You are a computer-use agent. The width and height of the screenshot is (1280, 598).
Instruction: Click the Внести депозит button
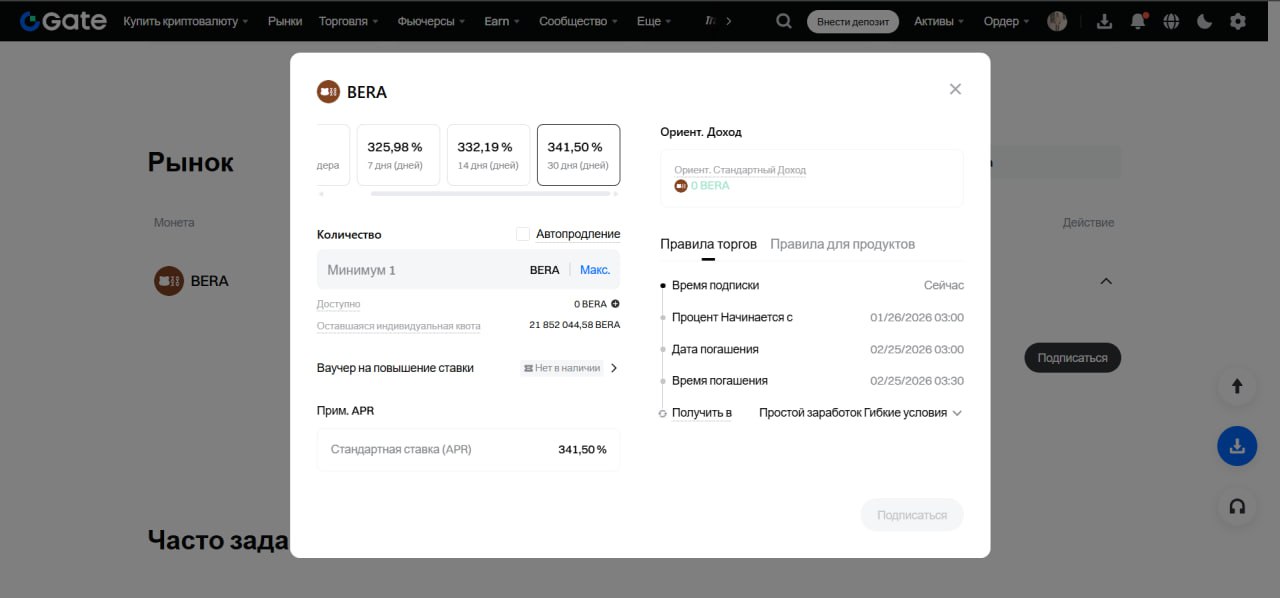852,19
